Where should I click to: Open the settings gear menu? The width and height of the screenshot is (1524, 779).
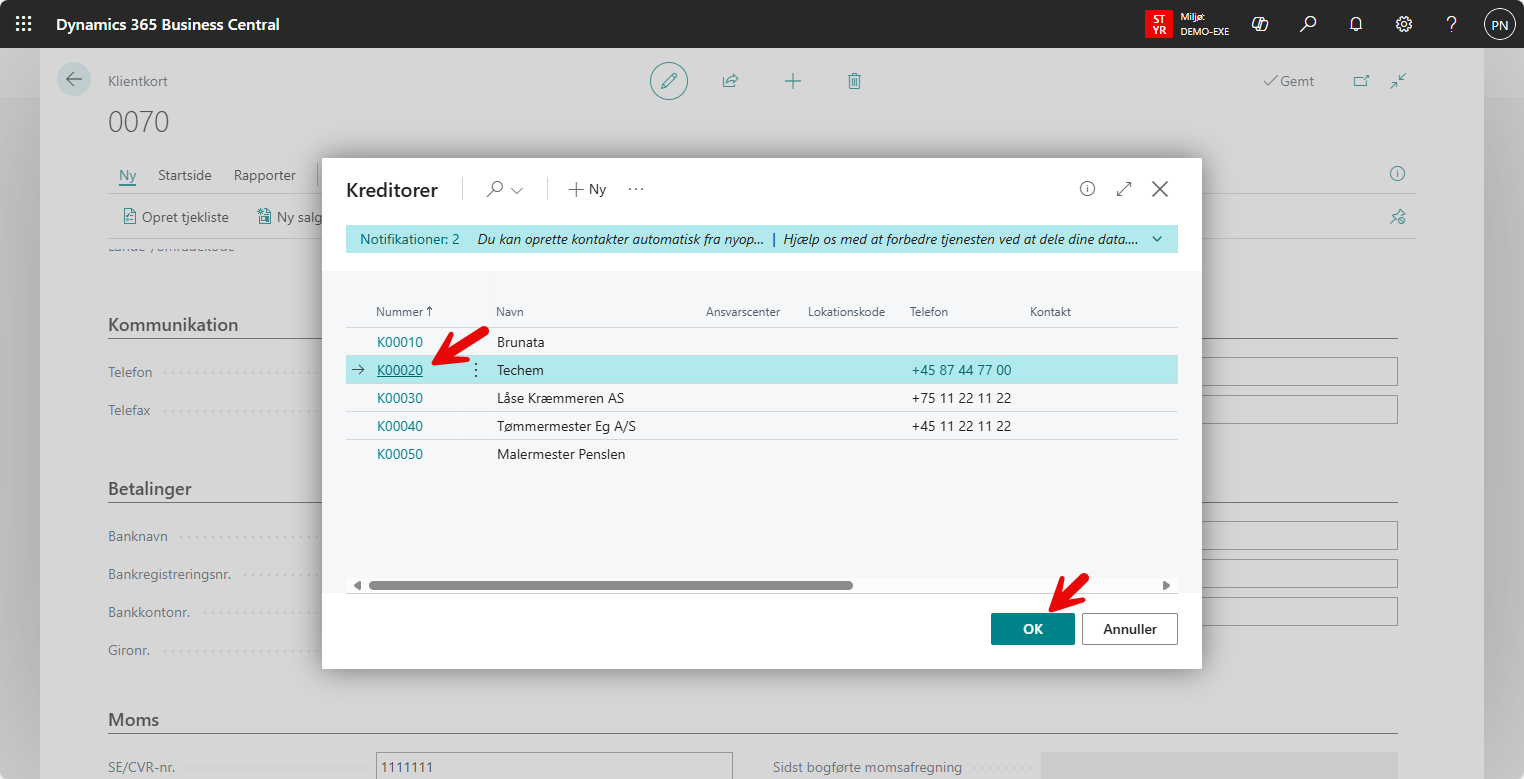coord(1404,24)
